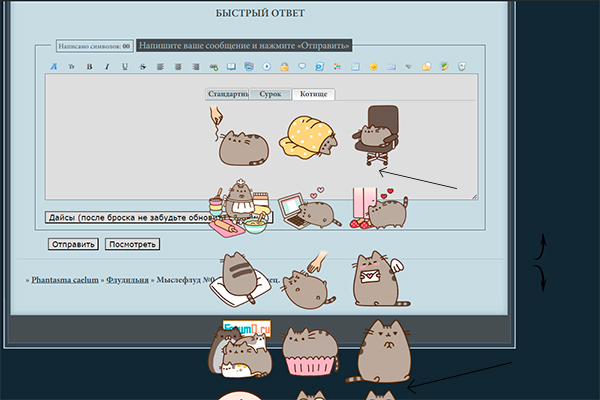Insert the cat sitting on pillow sticker
The height and width of the screenshot is (400, 600).
click(240, 279)
